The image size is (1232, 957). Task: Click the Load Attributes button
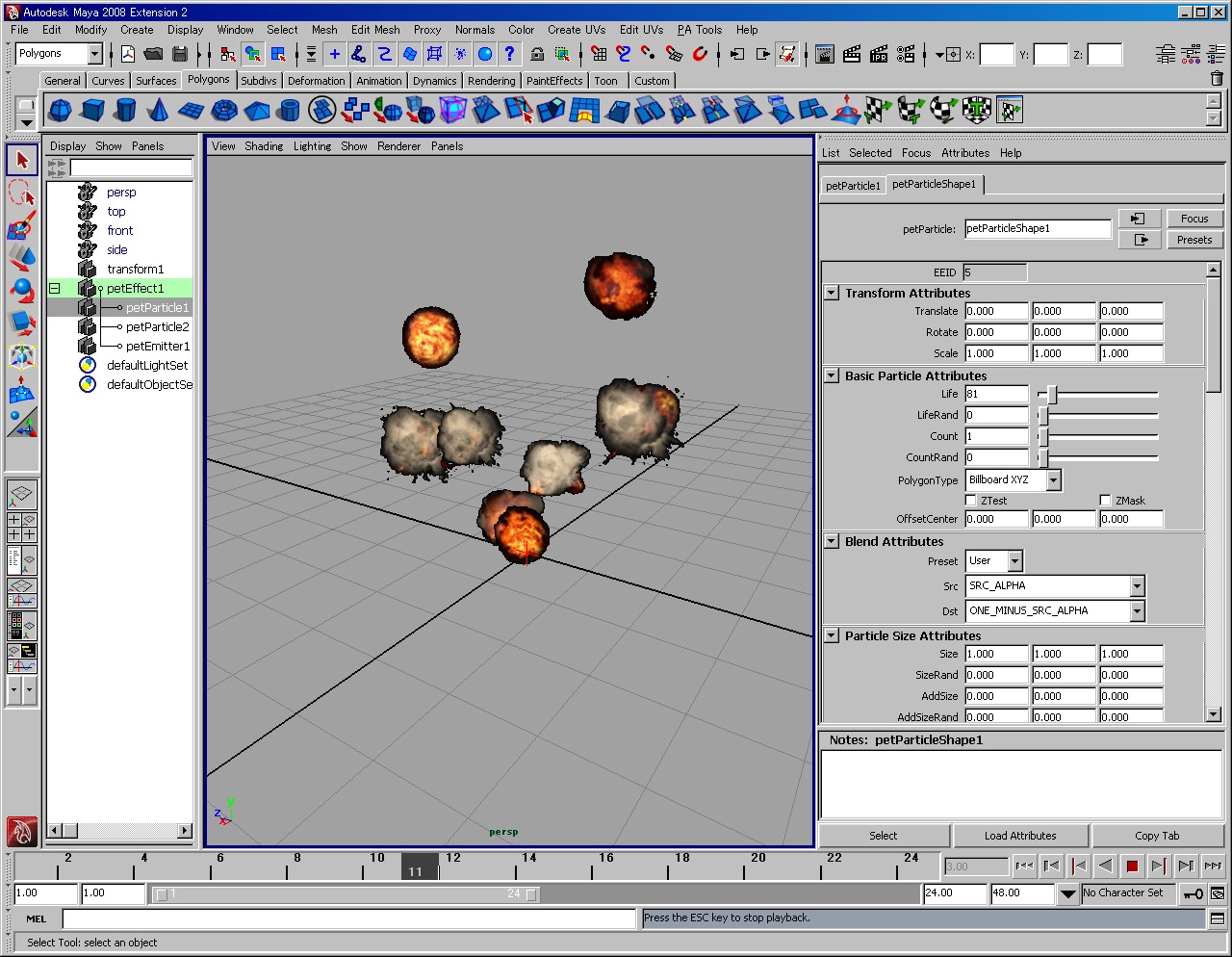click(1019, 836)
